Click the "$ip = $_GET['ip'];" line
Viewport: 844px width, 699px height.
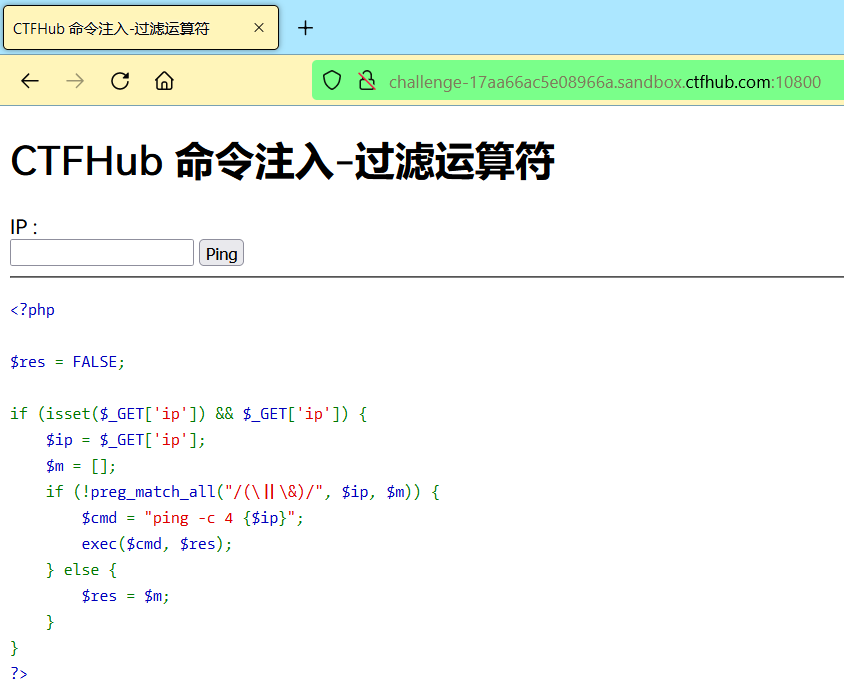[125, 440]
